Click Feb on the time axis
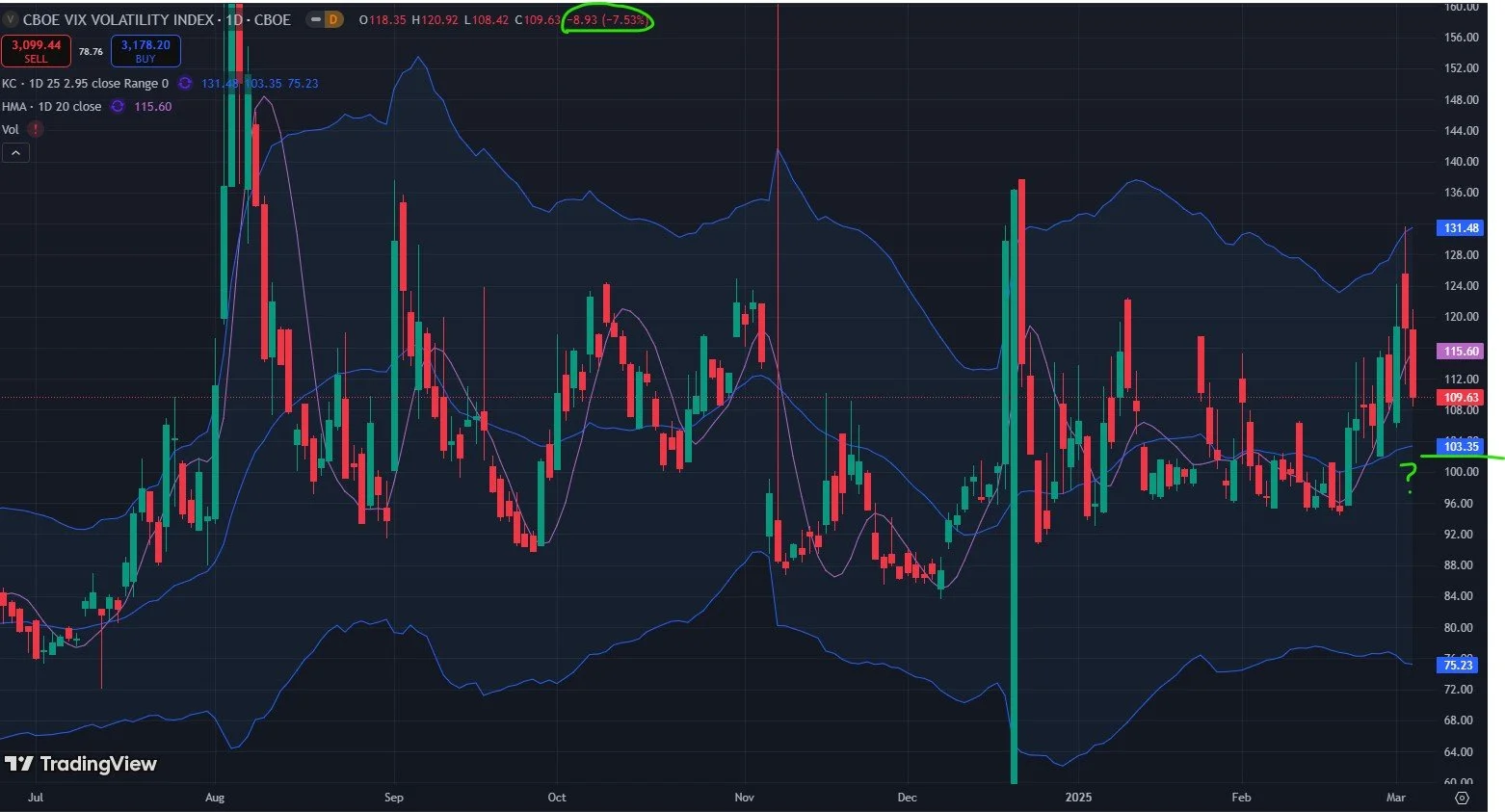 pyautogui.click(x=1241, y=797)
